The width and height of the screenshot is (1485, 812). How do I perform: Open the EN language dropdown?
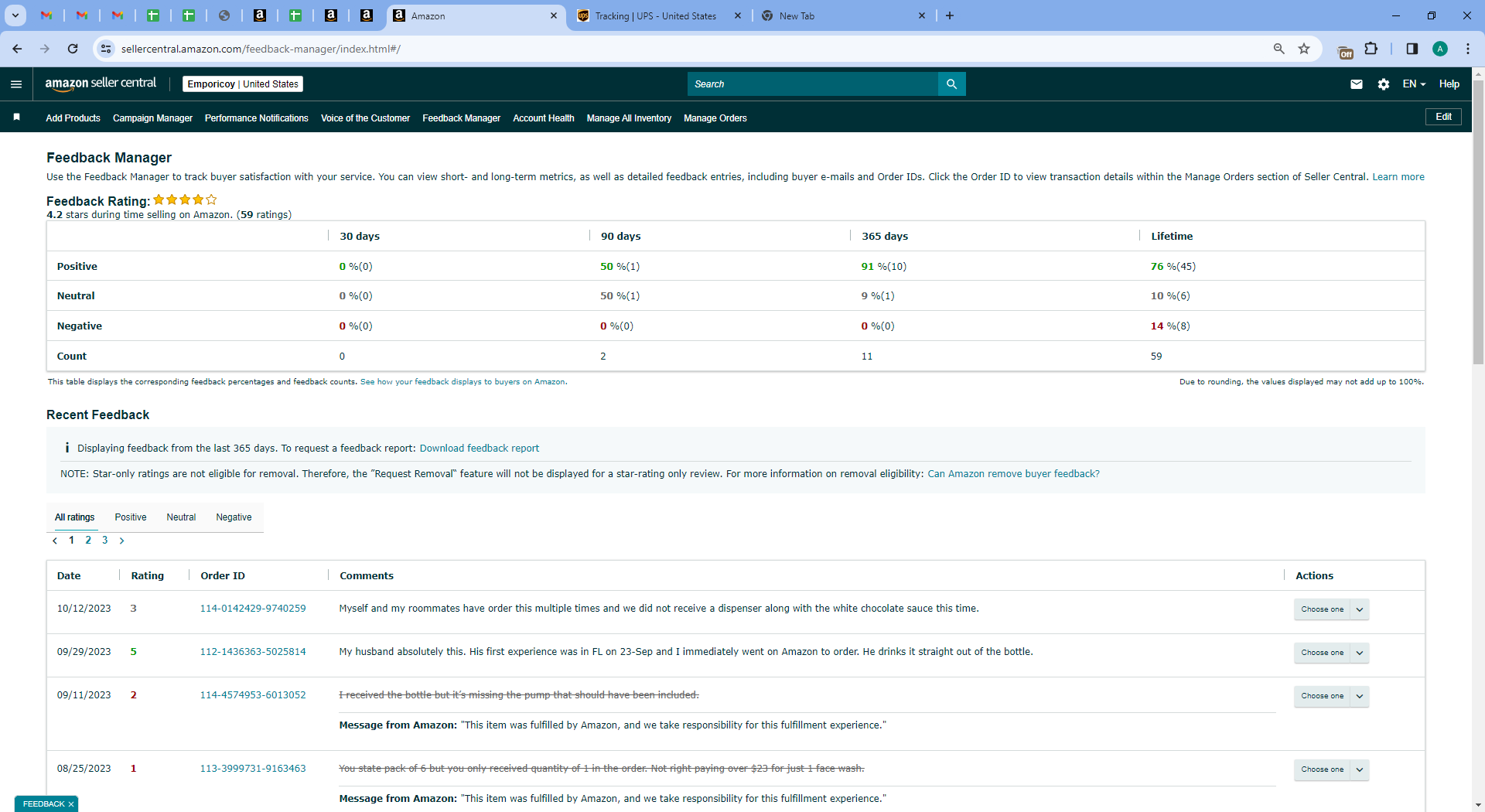[1414, 84]
